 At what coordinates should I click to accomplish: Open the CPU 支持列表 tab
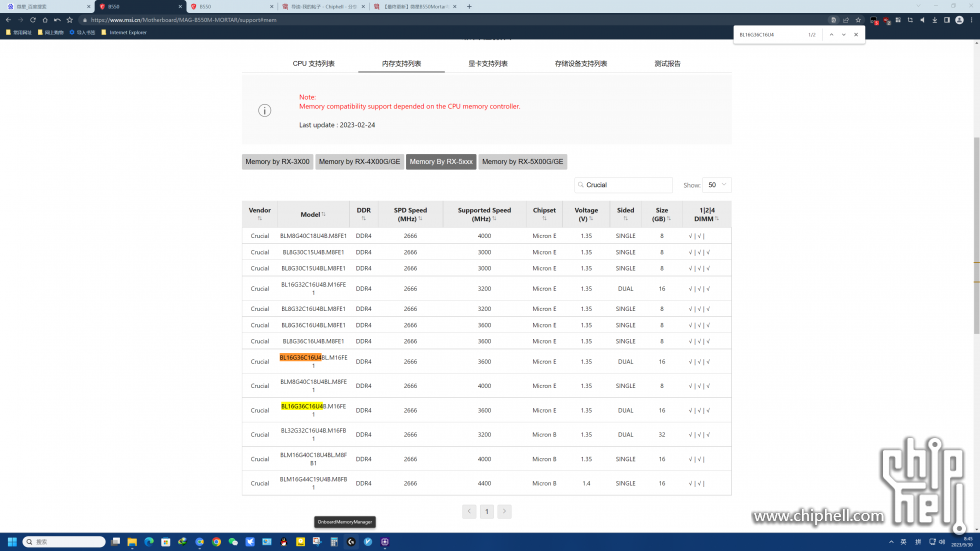[314, 64]
